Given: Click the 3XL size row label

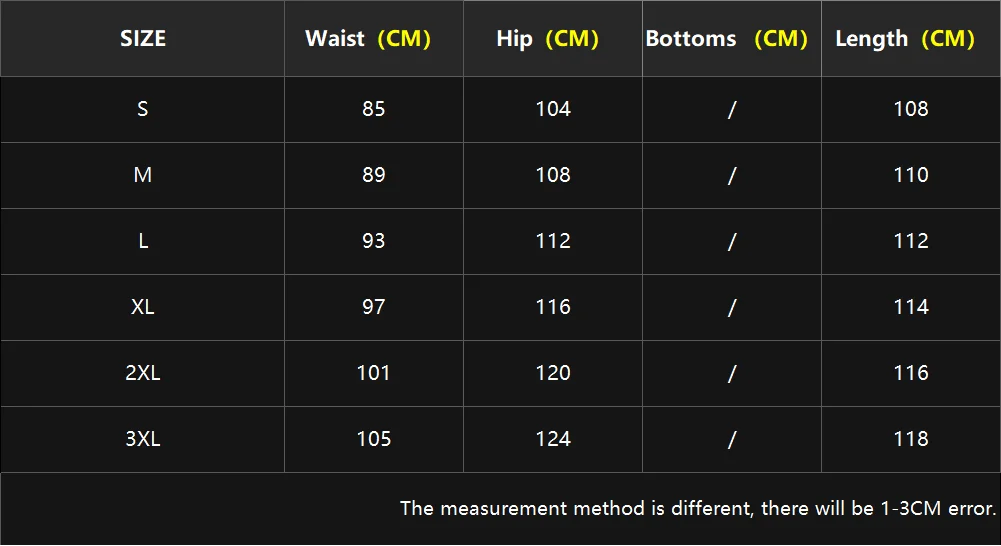Looking at the screenshot, I should pos(143,439).
